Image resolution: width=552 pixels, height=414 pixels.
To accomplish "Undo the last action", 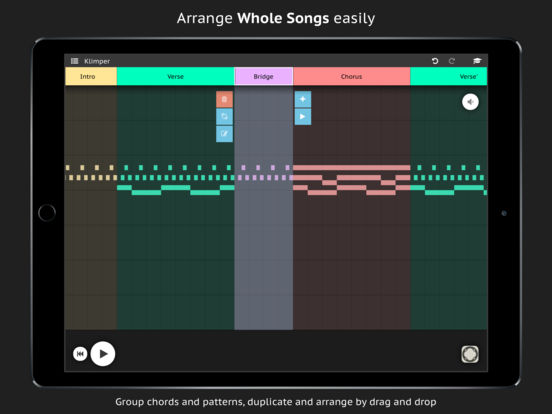I will (435, 61).
